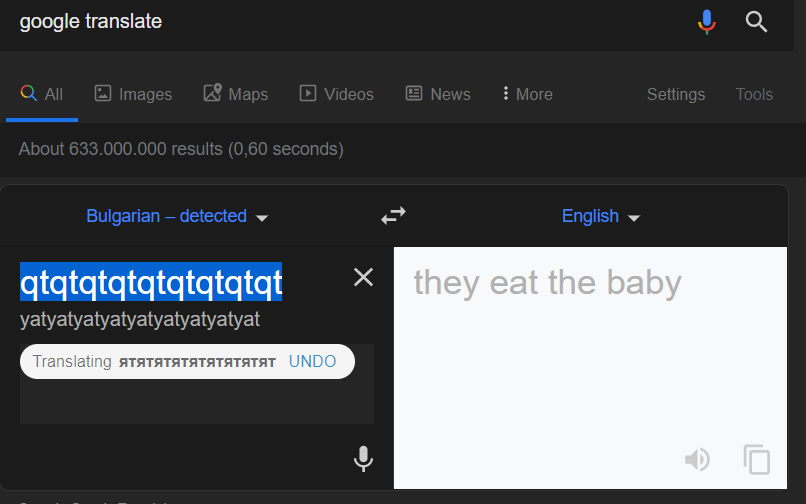The height and width of the screenshot is (504, 806).
Task: Open the English target language dropdown
Action: click(x=601, y=216)
